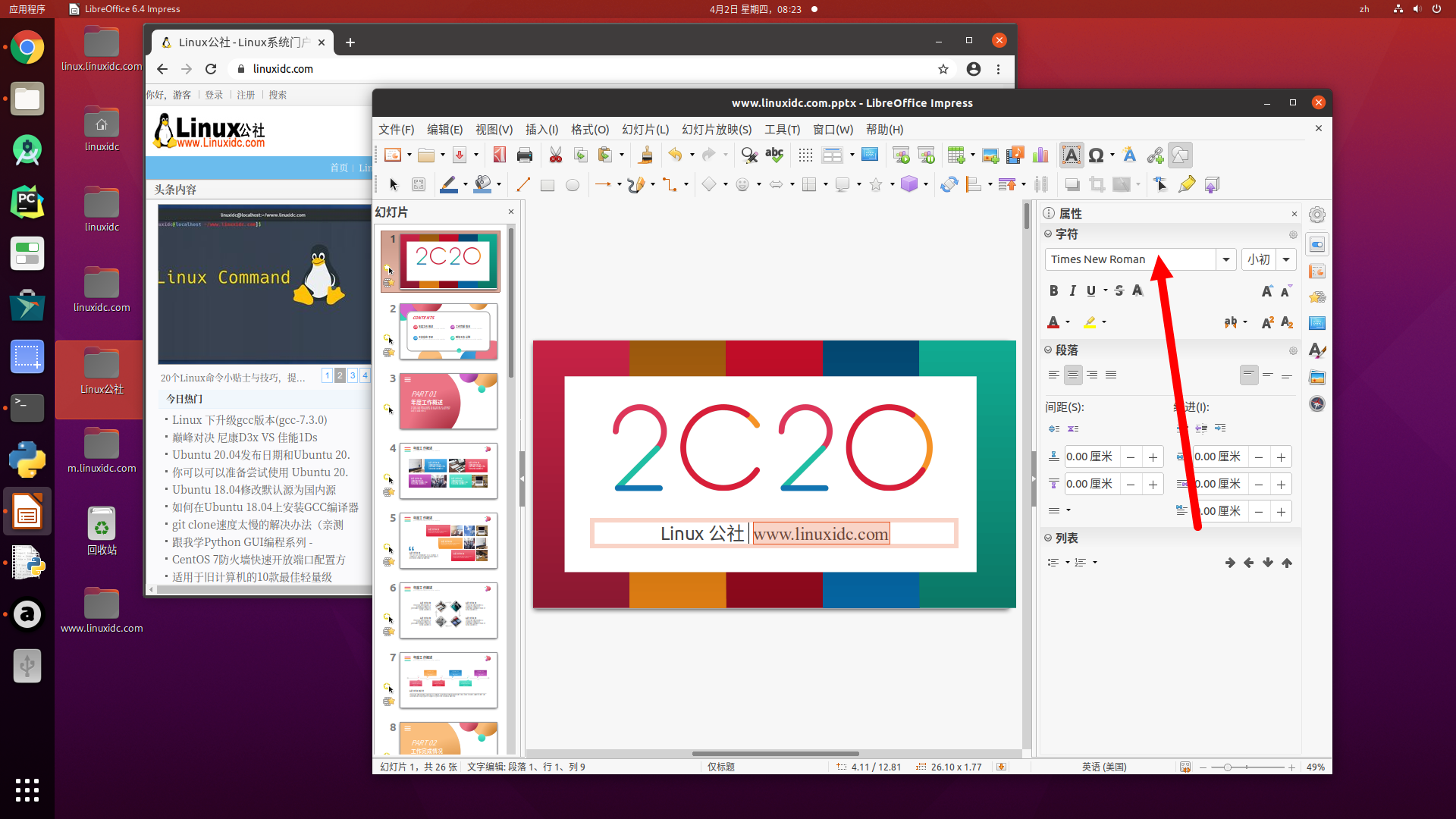The image size is (1456, 819).
Task: Select the Rectangle drawing tool
Action: click(x=548, y=184)
